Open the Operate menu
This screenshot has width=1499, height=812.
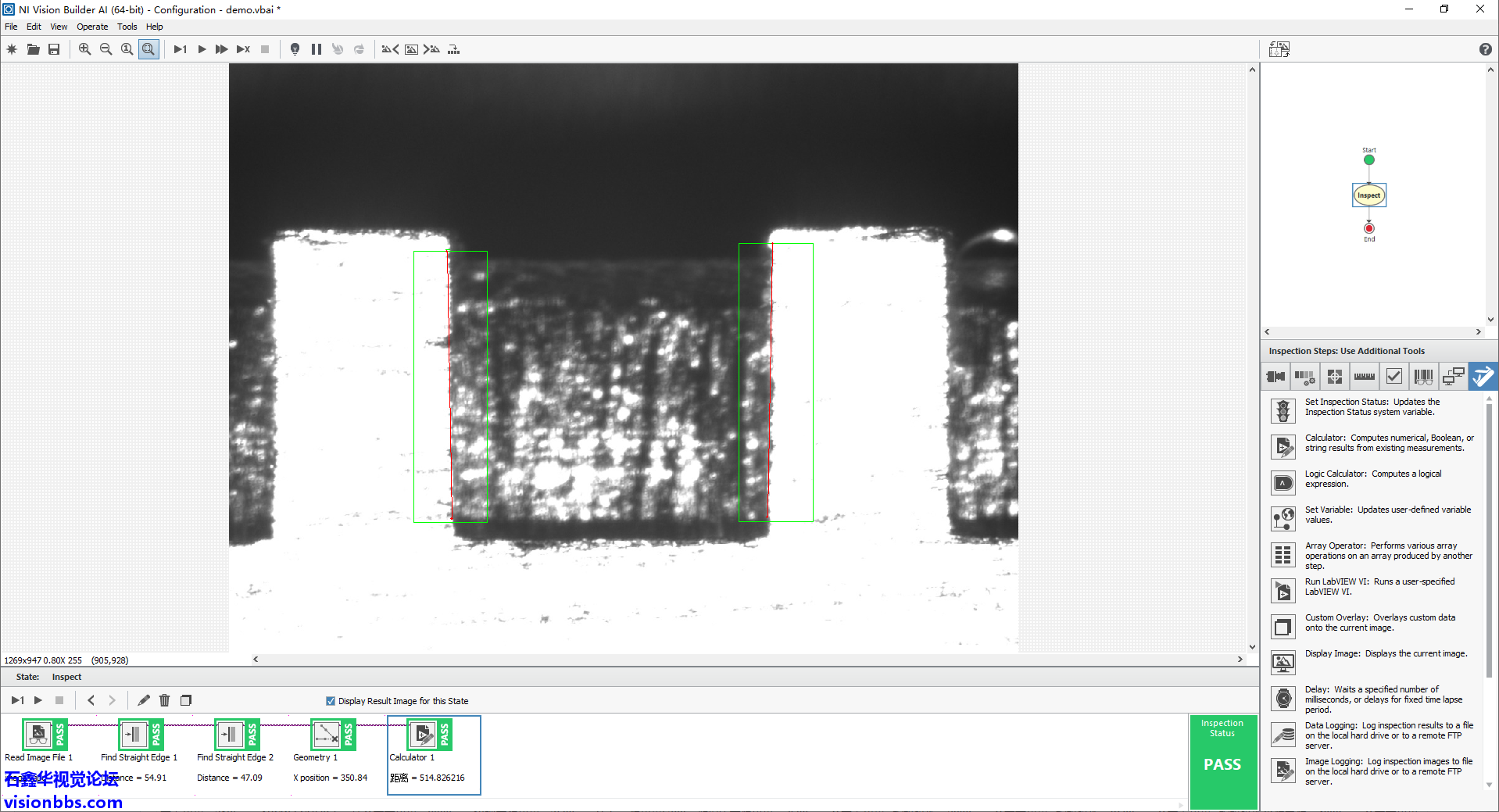pyautogui.click(x=92, y=27)
